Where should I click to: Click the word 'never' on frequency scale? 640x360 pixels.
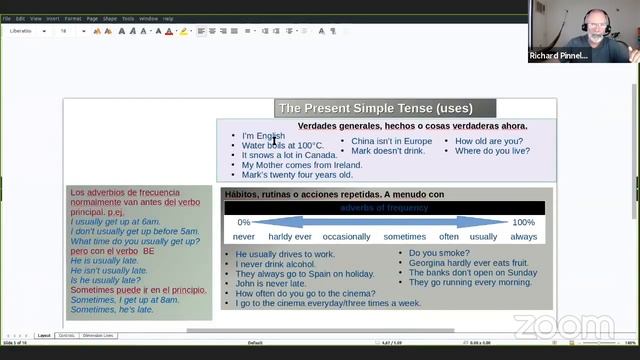[x=244, y=237]
